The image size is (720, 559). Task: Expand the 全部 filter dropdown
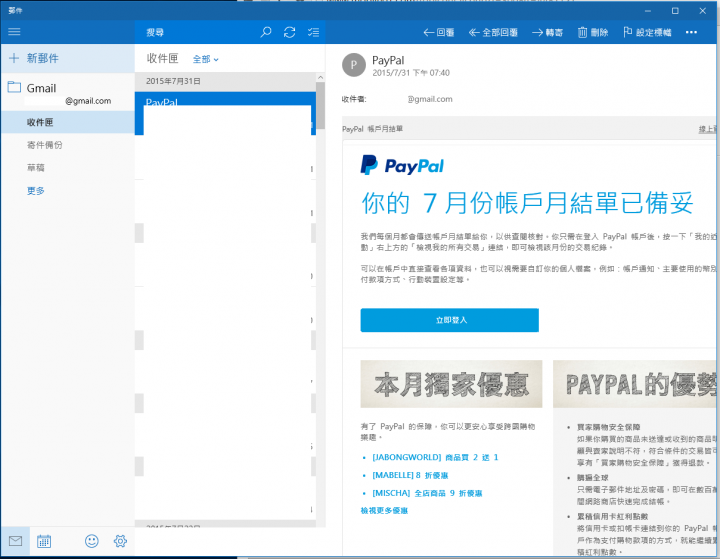click(x=205, y=59)
